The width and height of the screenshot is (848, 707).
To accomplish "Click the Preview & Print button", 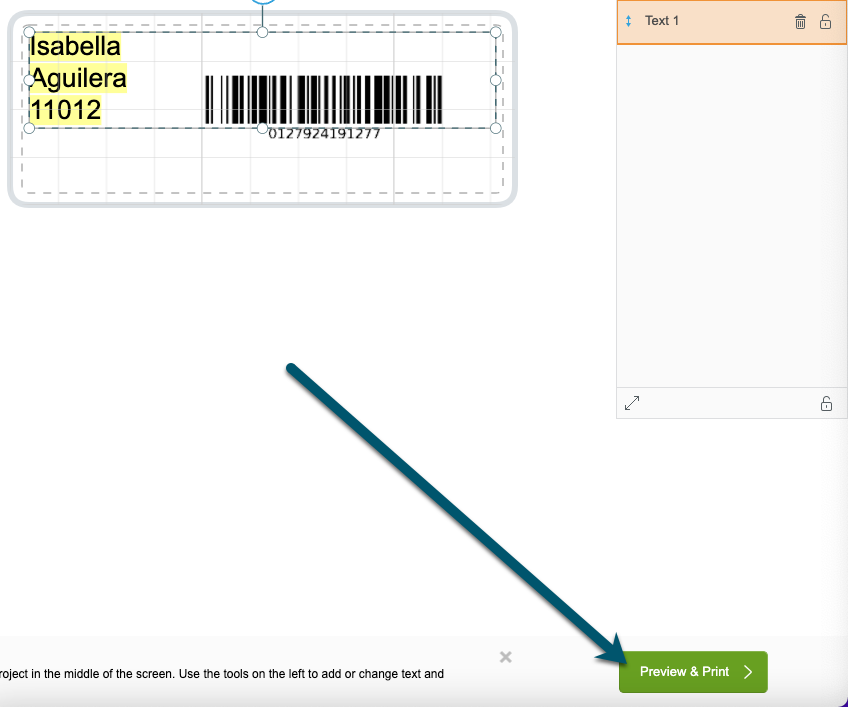I will 693,672.
